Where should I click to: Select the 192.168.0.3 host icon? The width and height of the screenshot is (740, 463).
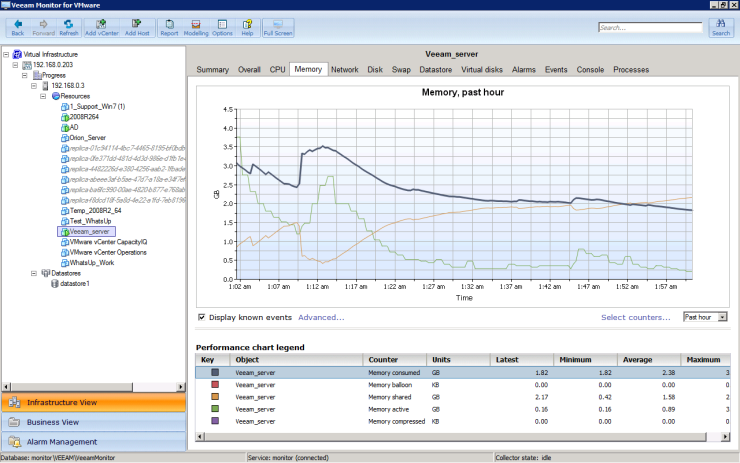pyautogui.click(x=45, y=85)
